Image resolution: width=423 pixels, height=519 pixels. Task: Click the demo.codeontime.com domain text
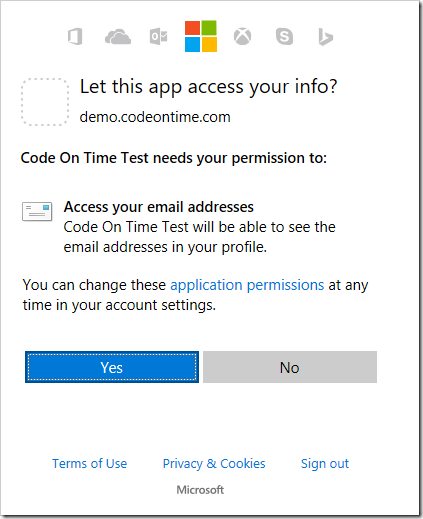coord(155,117)
